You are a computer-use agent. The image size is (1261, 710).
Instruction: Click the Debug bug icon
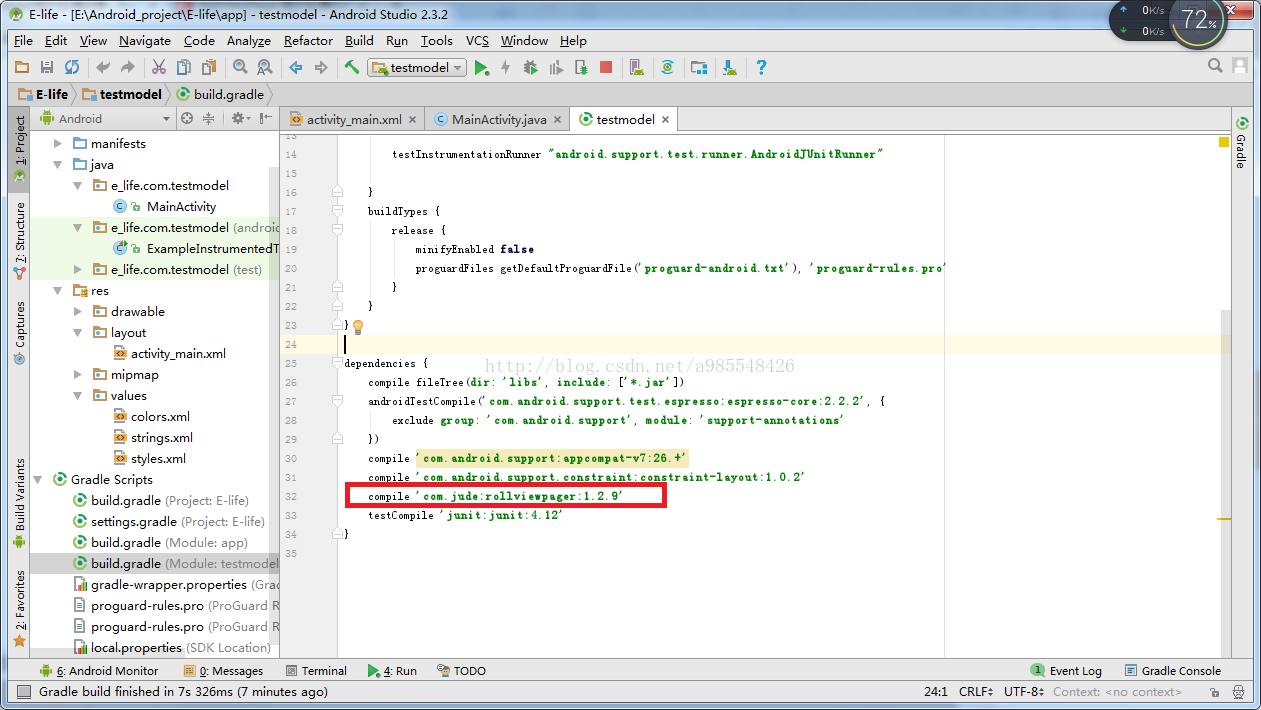tap(531, 67)
